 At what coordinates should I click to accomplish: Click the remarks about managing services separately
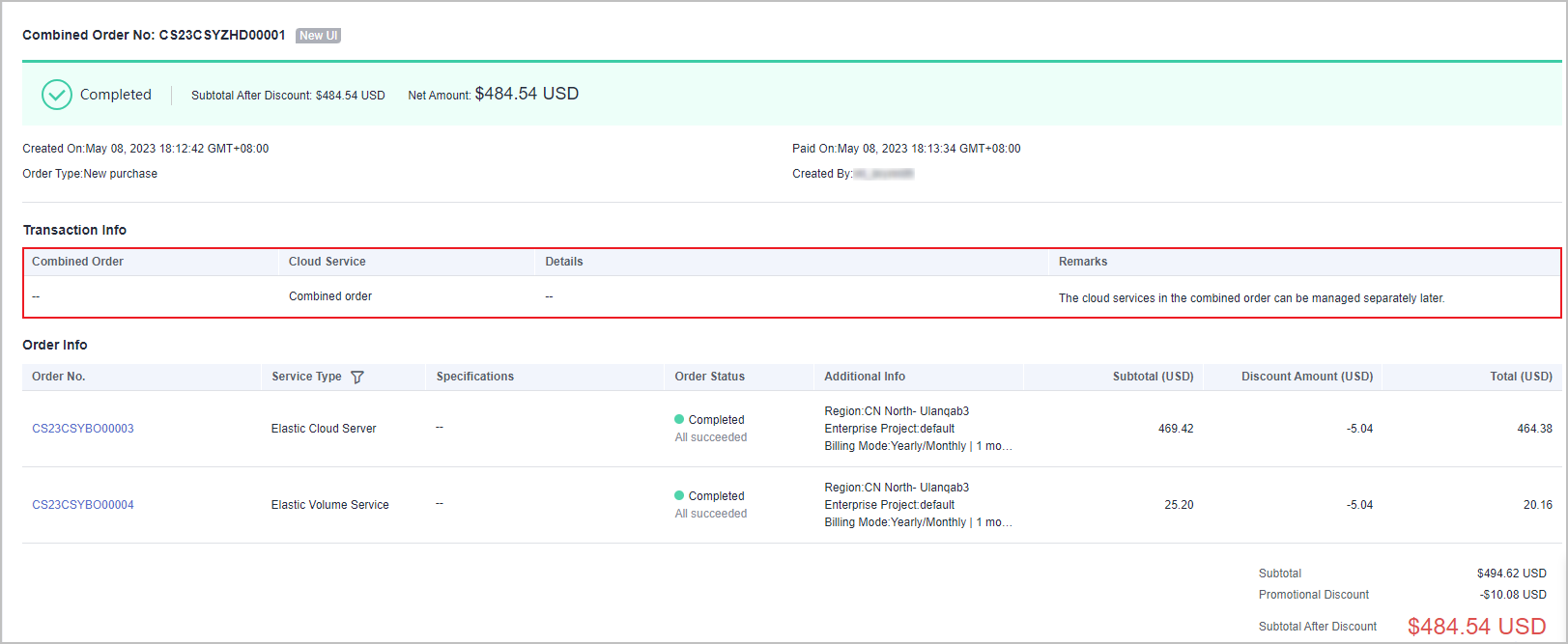[x=1252, y=298]
